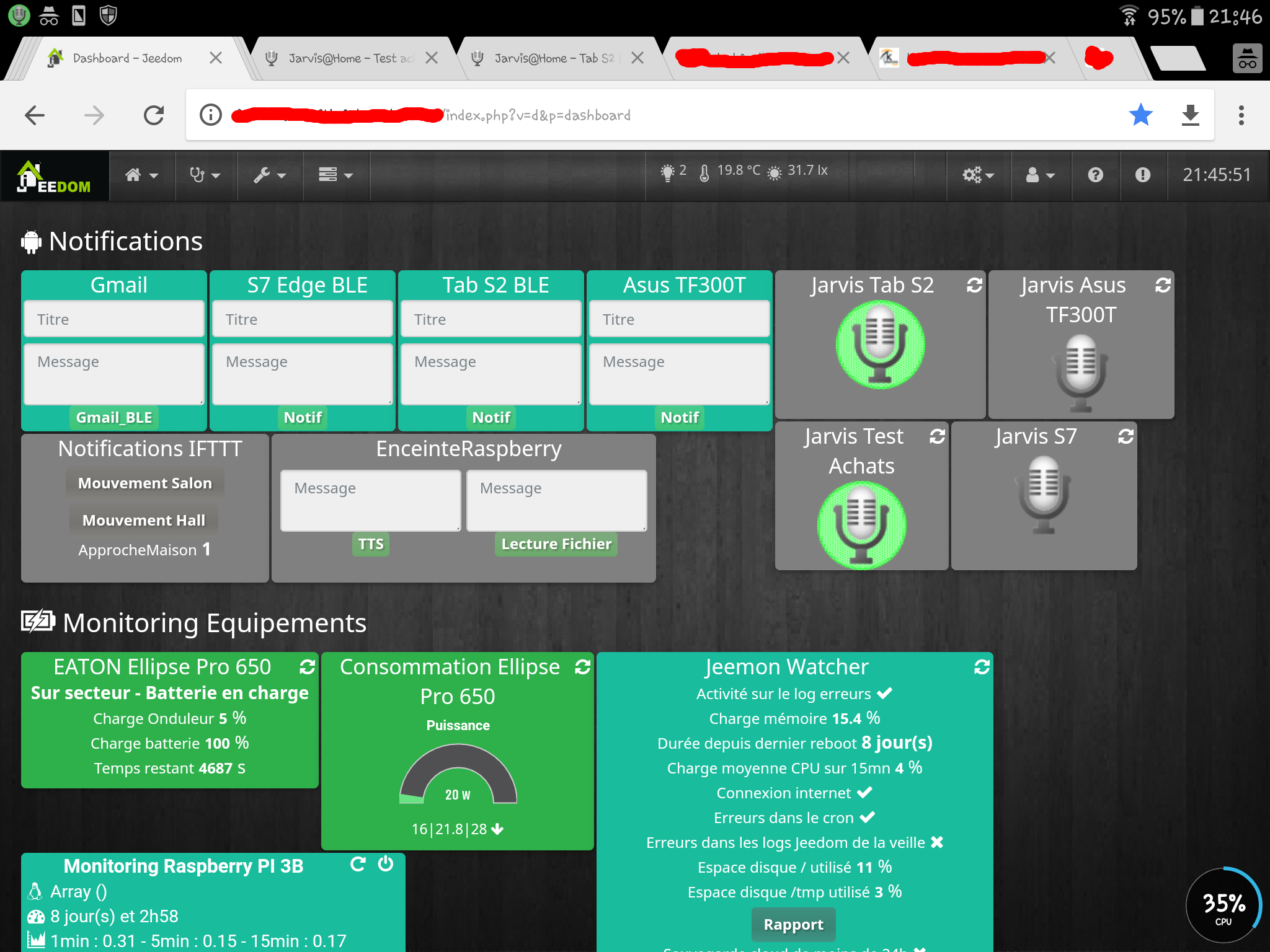
Task: Toggle Jarvis Tab S2 microphone
Action: [x=880, y=344]
